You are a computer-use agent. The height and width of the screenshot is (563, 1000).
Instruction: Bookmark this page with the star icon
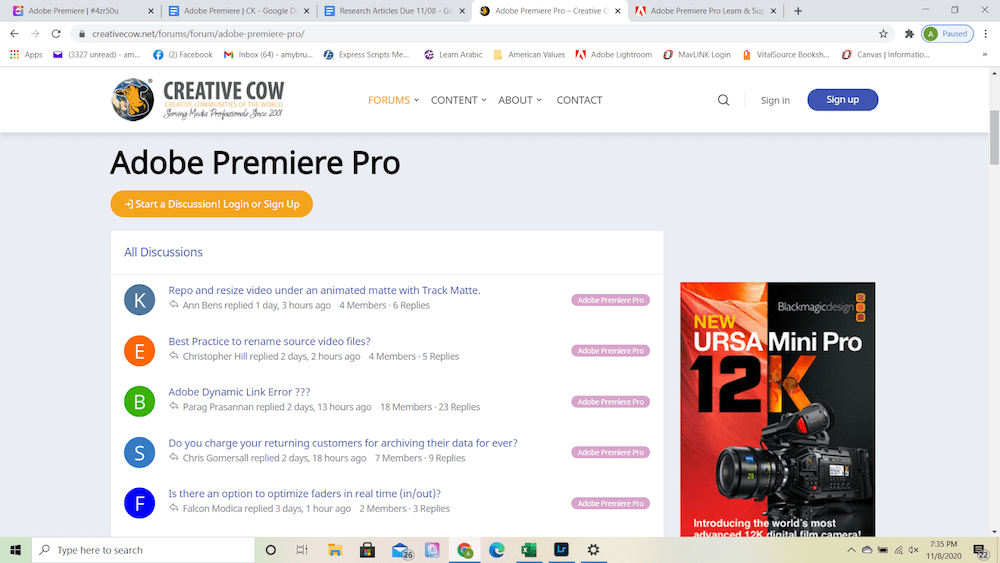[x=883, y=34]
